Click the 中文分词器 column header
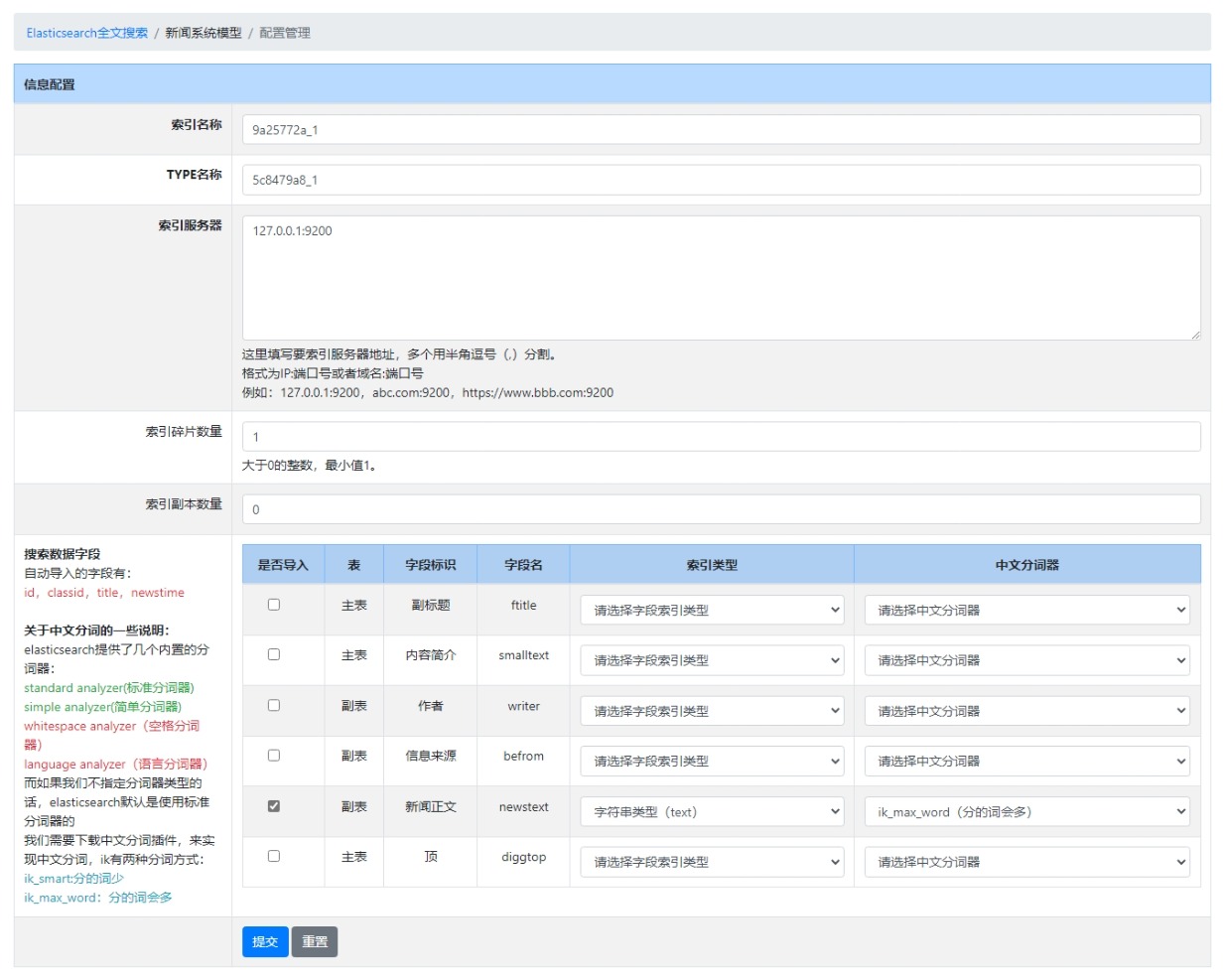 click(x=1027, y=565)
